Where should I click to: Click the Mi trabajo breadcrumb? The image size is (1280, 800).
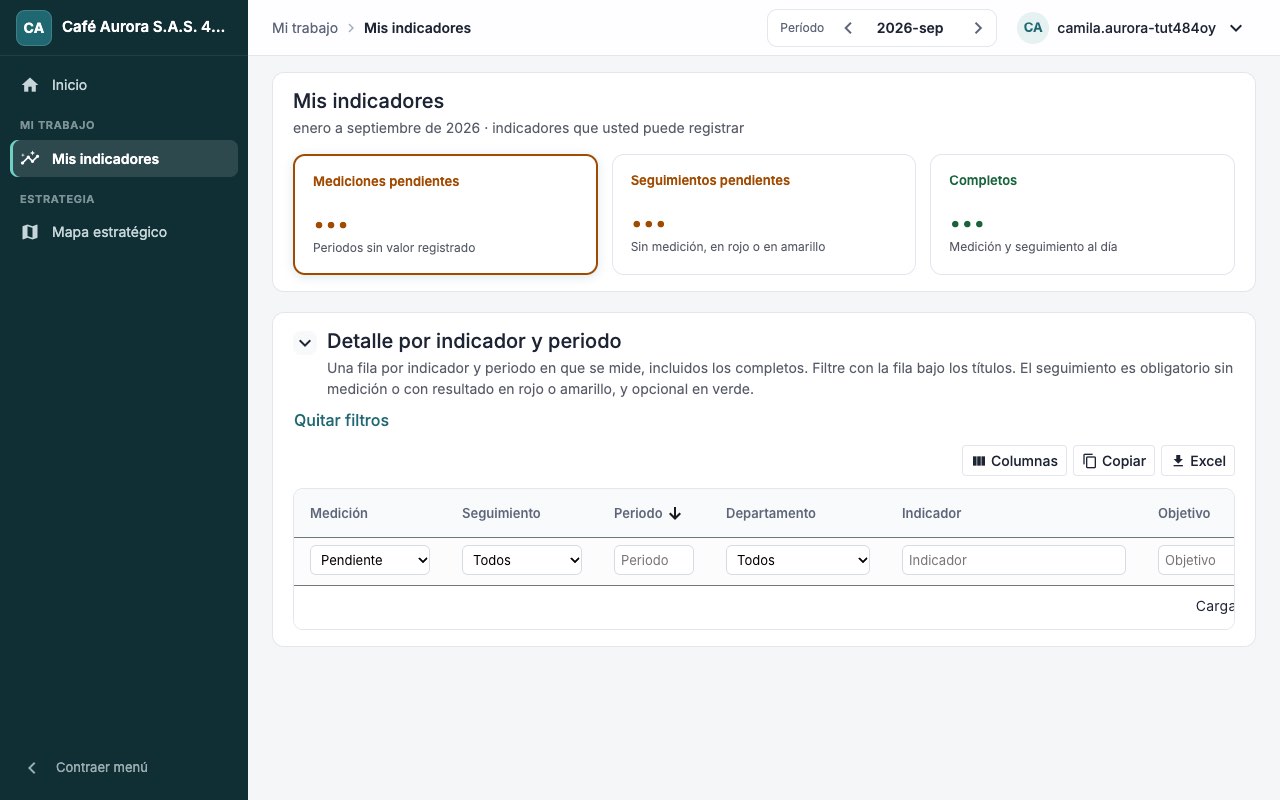[x=305, y=28]
